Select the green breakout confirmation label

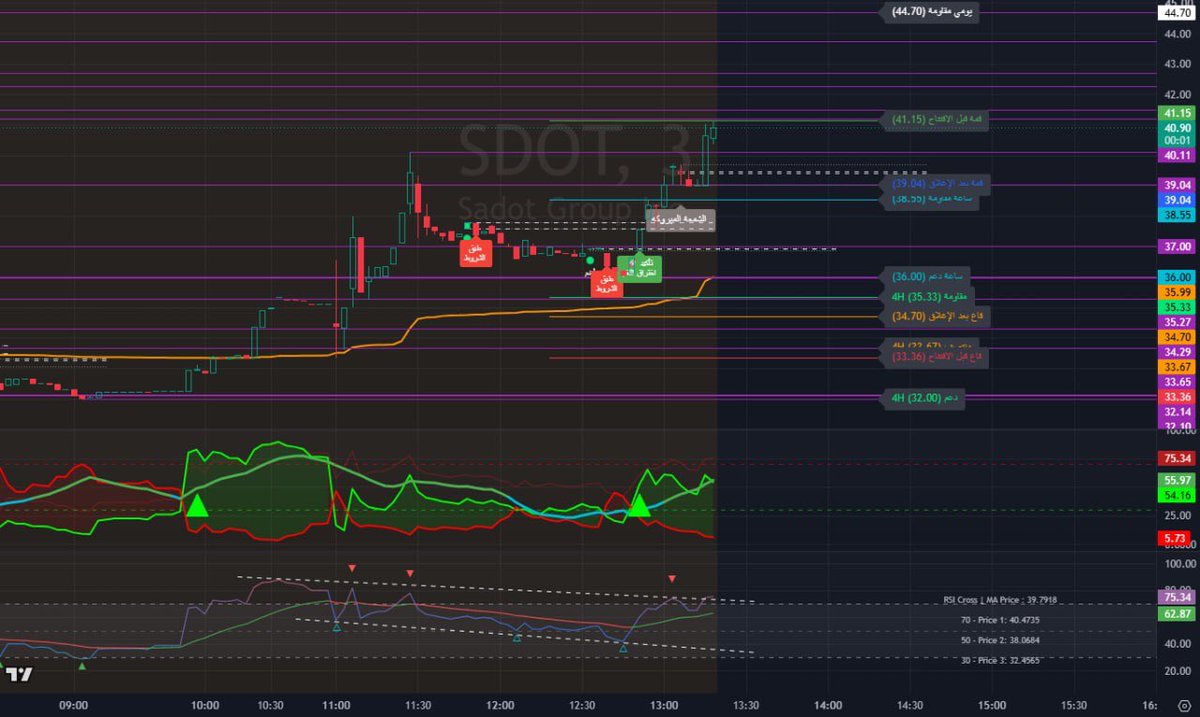(x=639, y=268)
